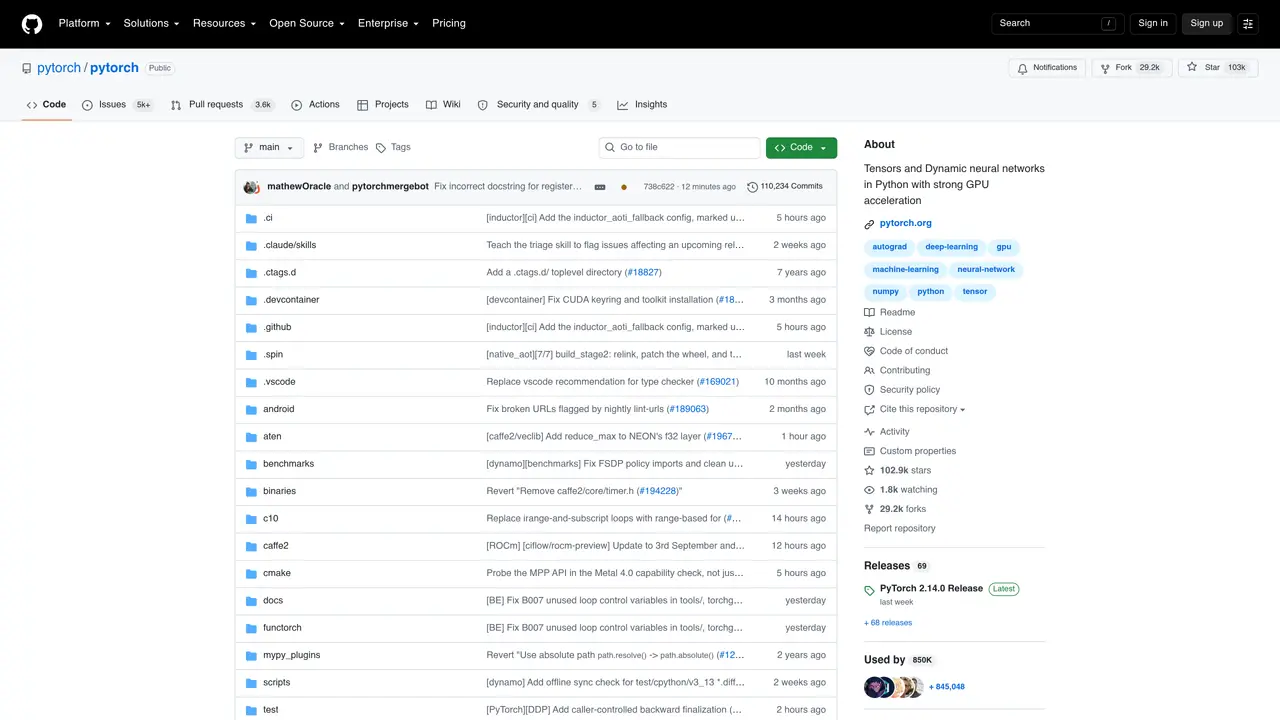Open the Insights tab
The height and width of the screenshot is (720, 1280).
(642, 105)
